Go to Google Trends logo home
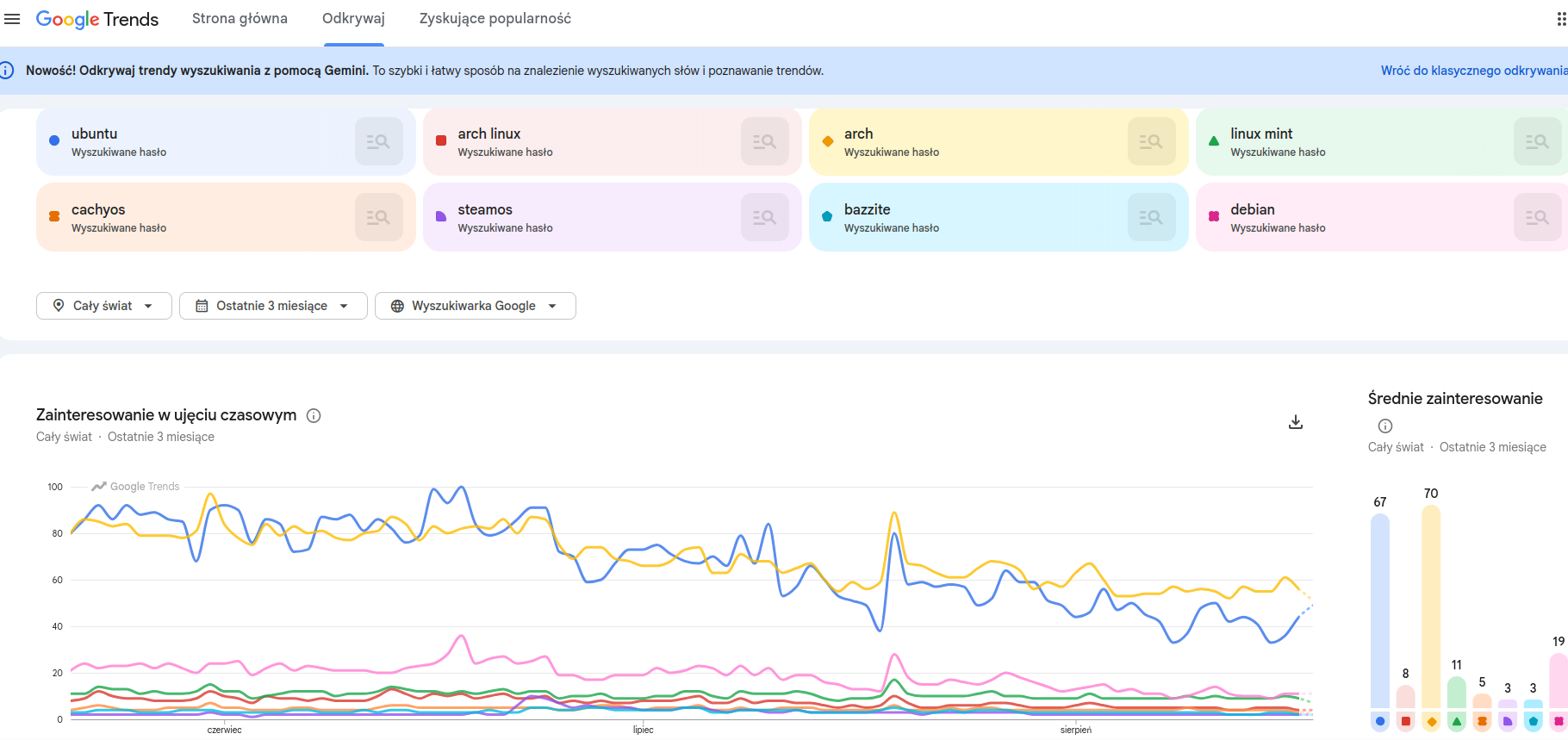1568x740 pixels. coord(97,19)
